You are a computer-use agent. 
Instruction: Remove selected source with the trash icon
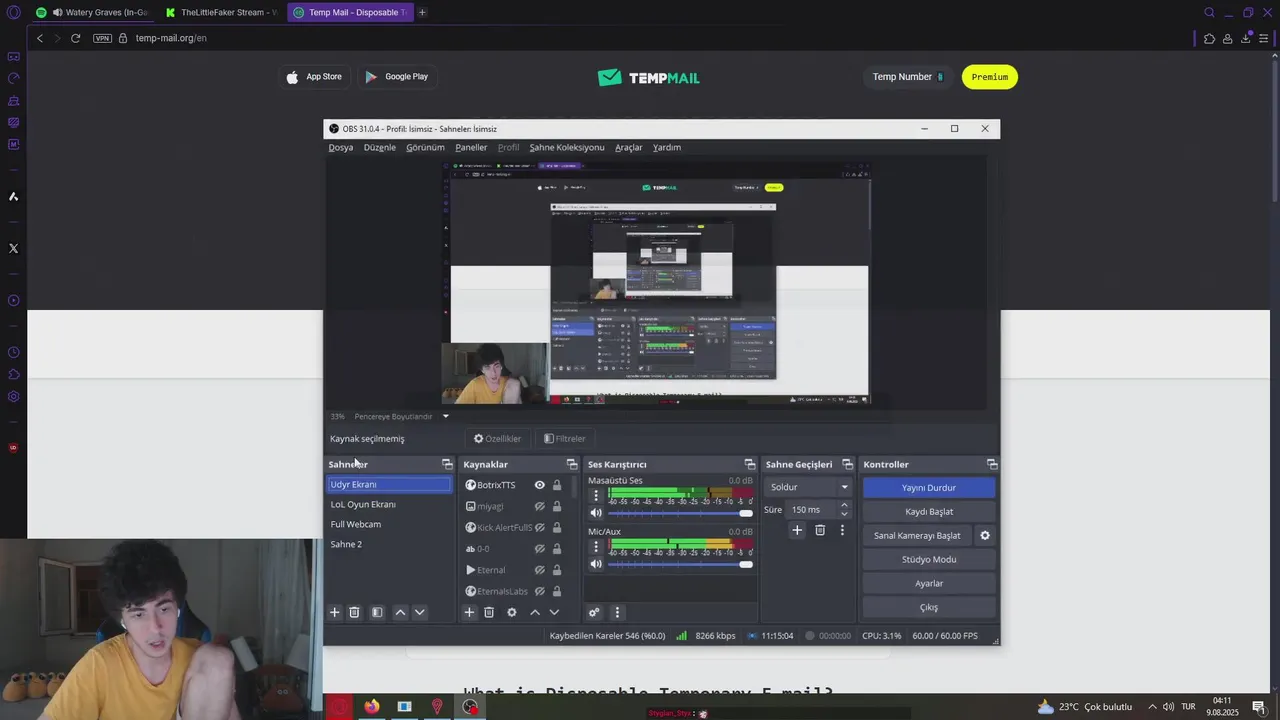489,612
